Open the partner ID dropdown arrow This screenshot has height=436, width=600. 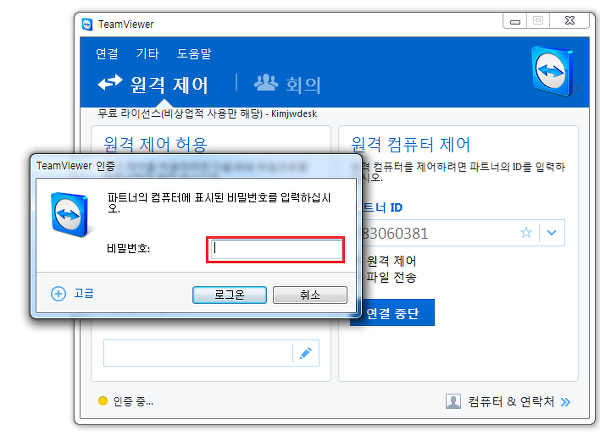(551, 232)
